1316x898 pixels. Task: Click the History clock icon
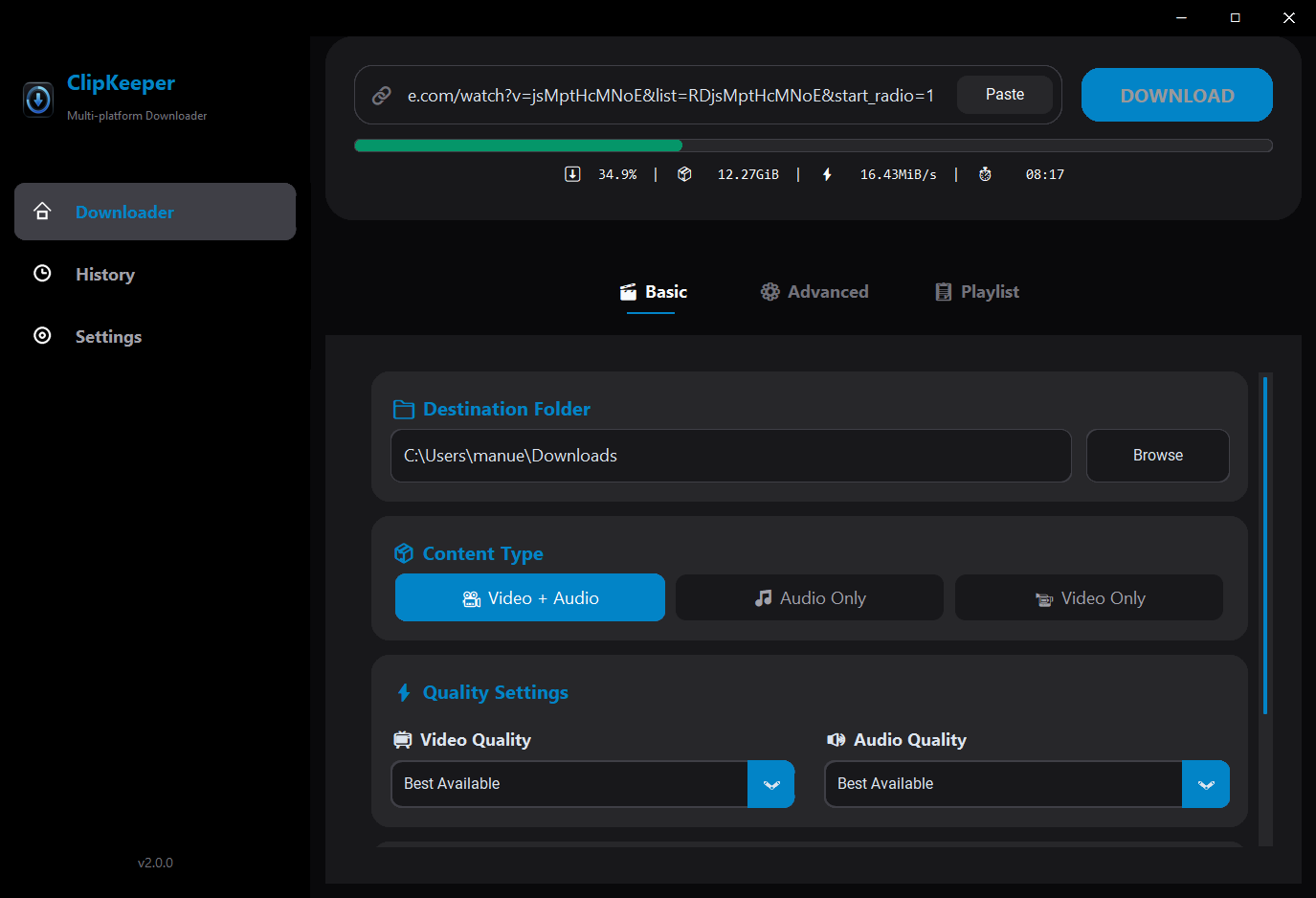tap(42, 273)
